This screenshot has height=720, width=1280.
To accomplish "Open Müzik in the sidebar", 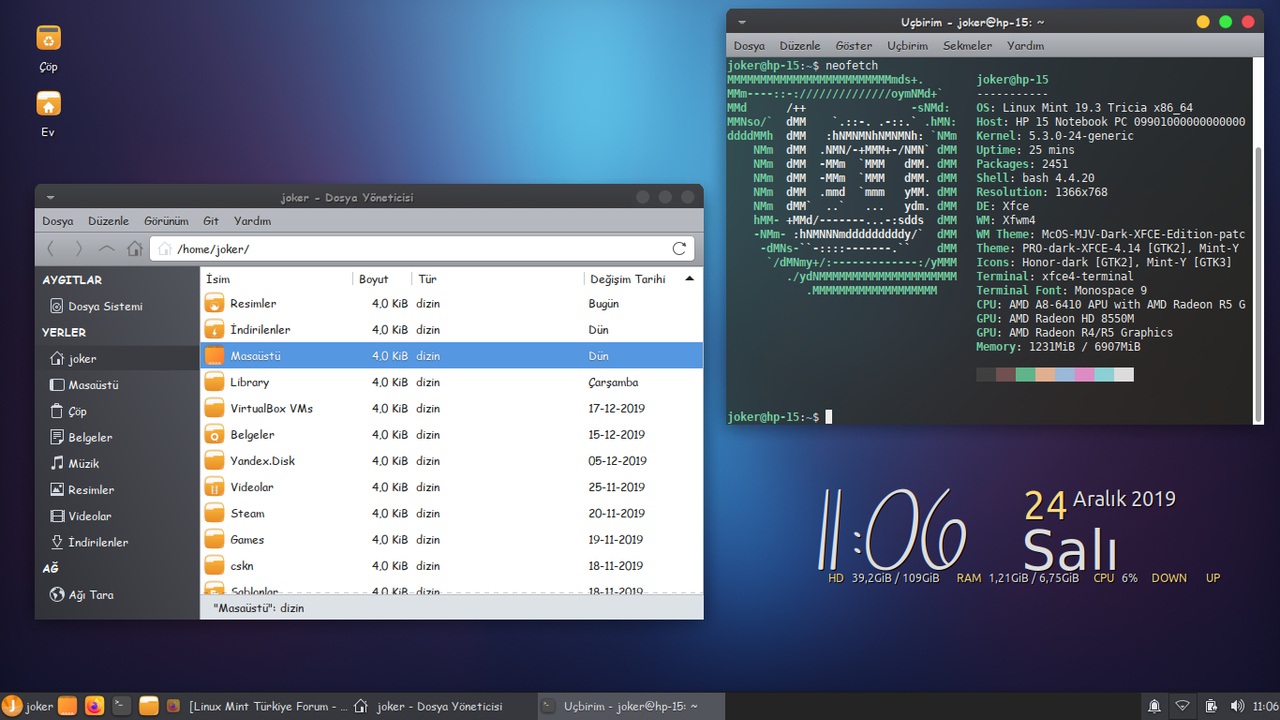I will (117, 463).
